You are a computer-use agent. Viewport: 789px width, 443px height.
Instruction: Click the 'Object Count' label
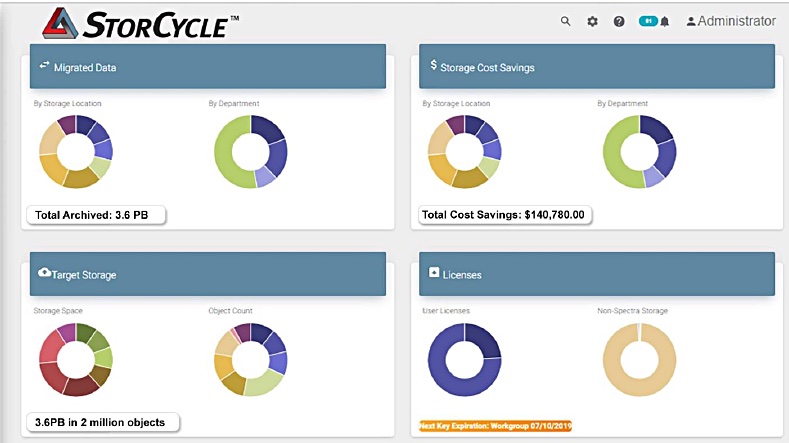[230, 311]
